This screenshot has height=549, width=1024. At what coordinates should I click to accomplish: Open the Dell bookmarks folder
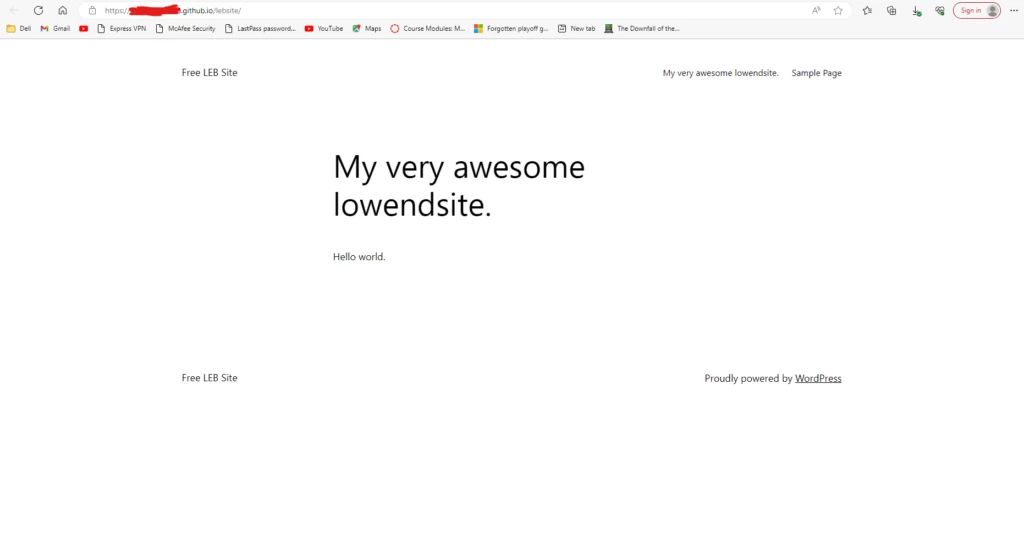(x=19, y=28)
